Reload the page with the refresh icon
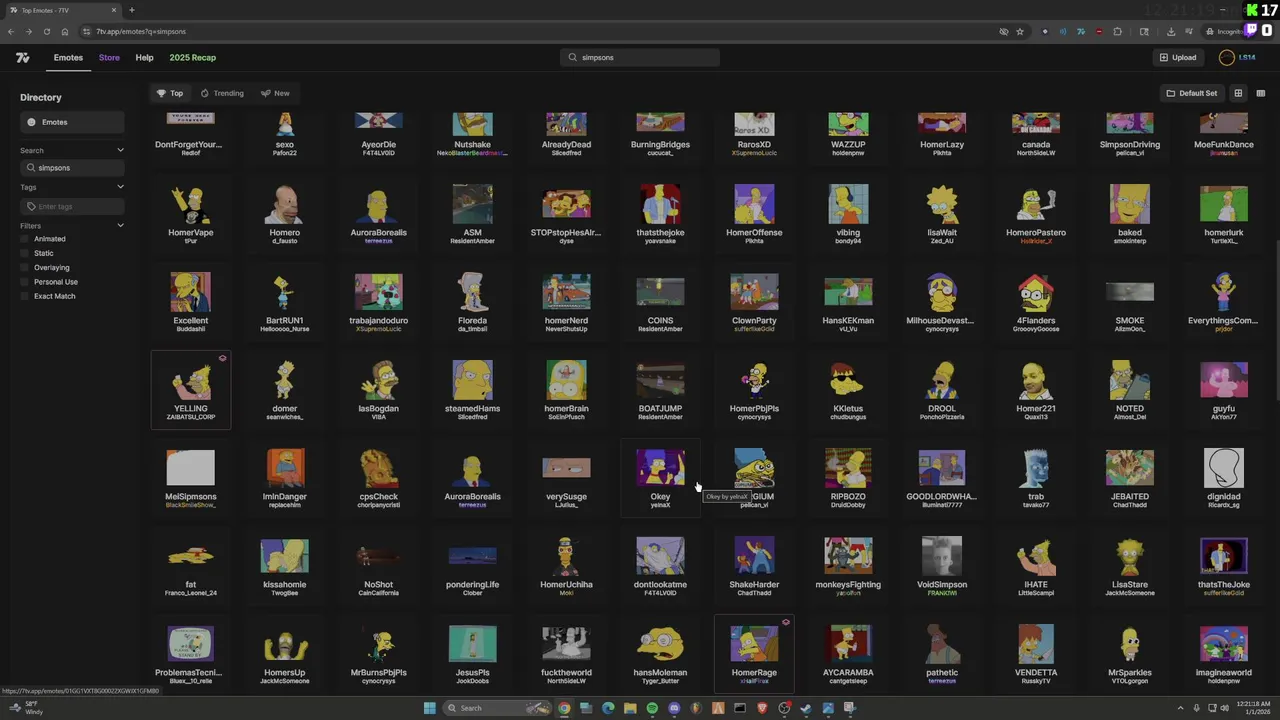Viewport: 1280px width, 720px height. [x=46, y=31]
